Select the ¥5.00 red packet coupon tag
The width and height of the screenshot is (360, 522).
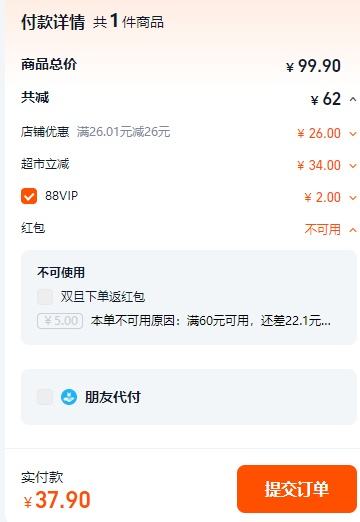[60, 321]
